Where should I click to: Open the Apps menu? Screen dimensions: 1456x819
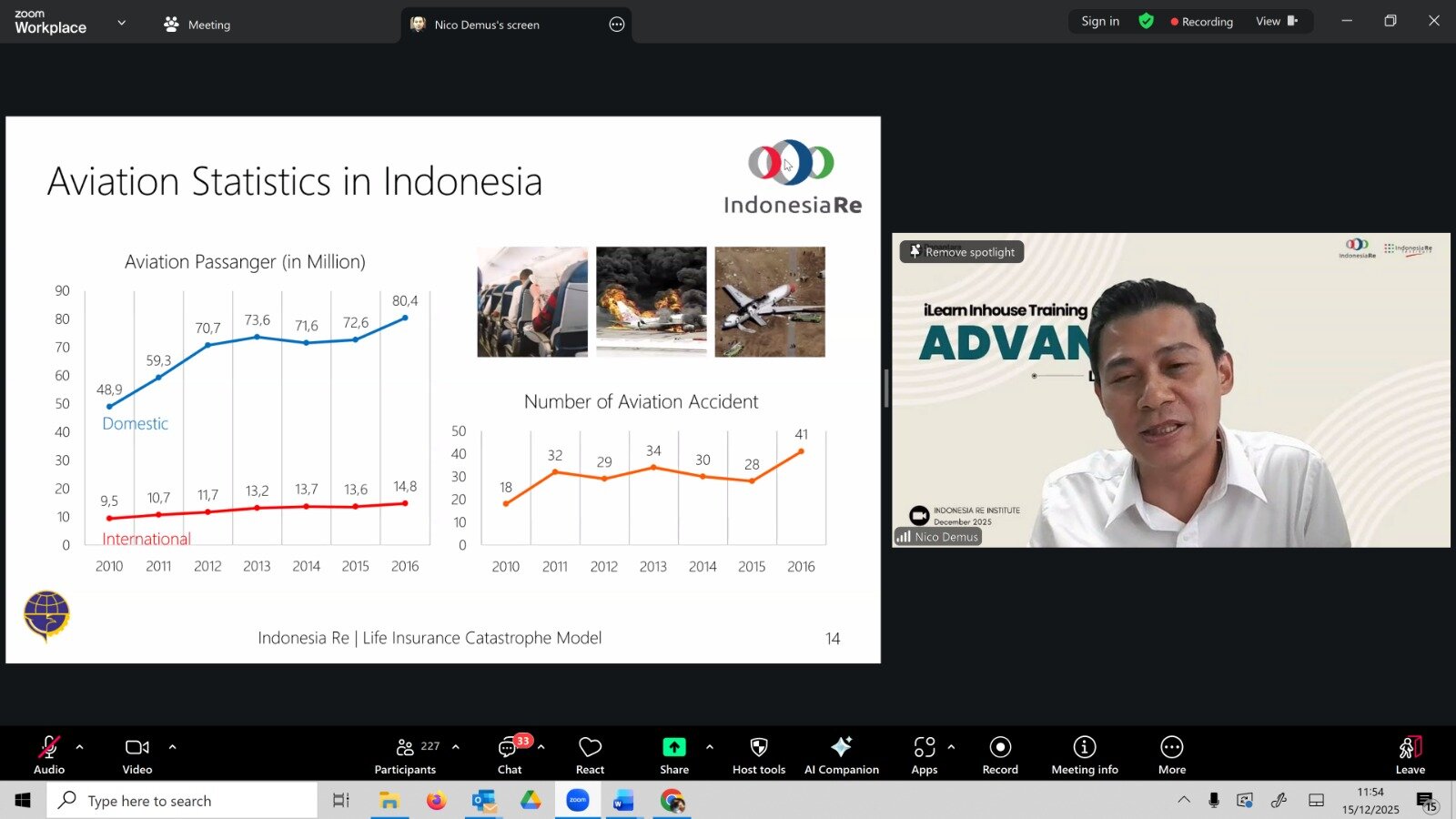coord(925,753)
